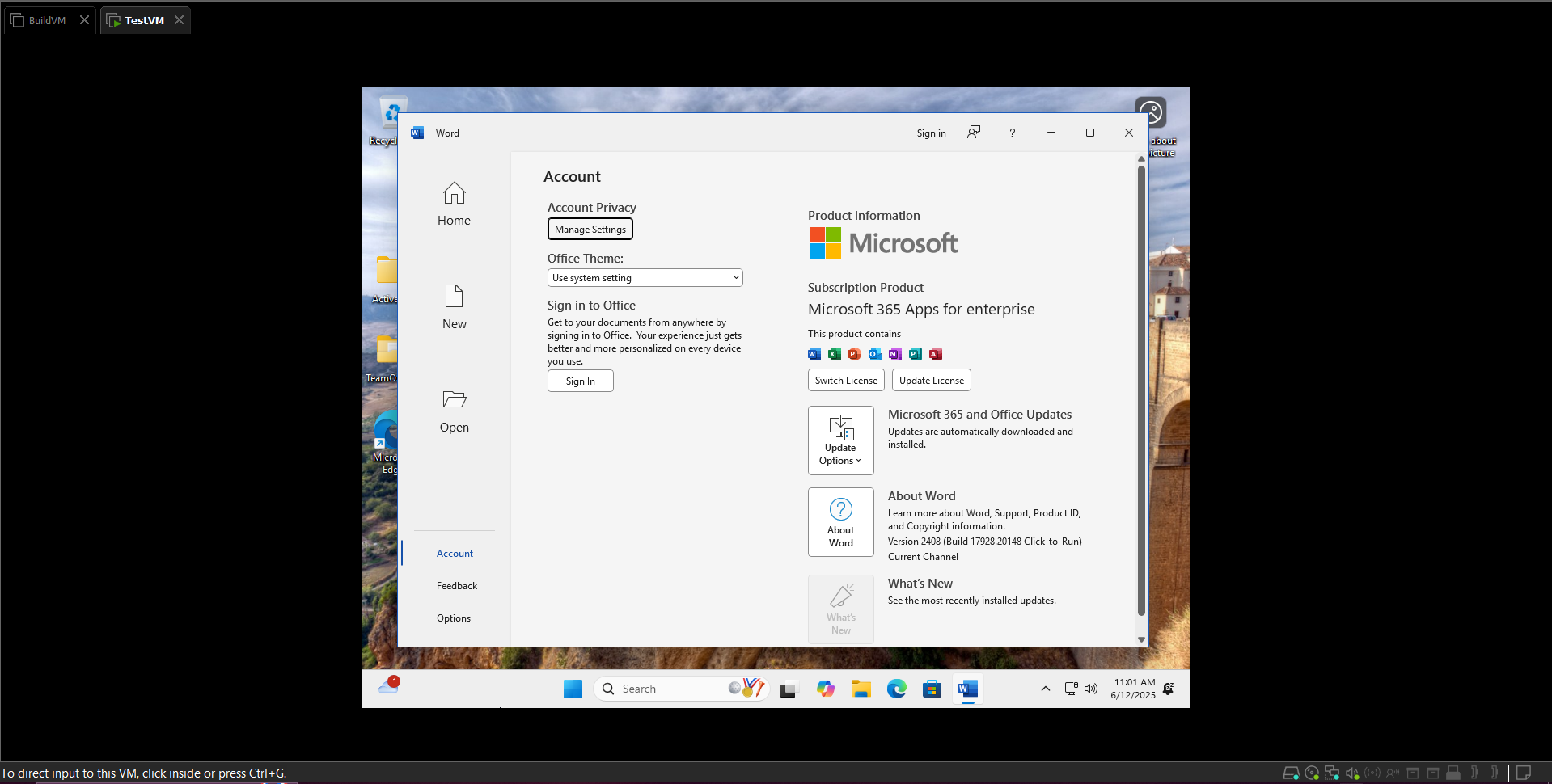Click the Manage Settings button

pyautogui.click(x=590, y=230)
